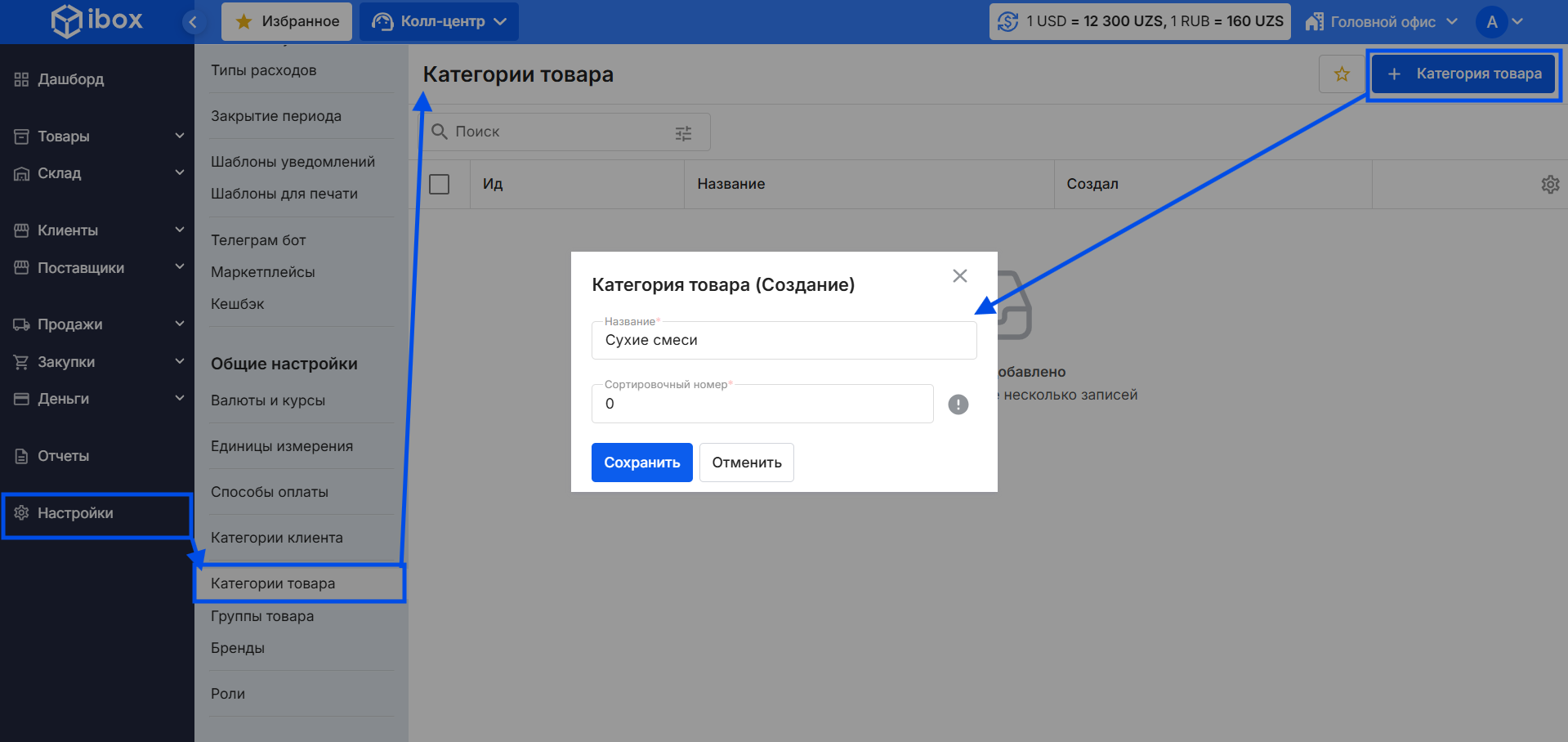Click the ibox logo icon
This screenshot has width=1568, height=742.
click(x=65, y=20)
